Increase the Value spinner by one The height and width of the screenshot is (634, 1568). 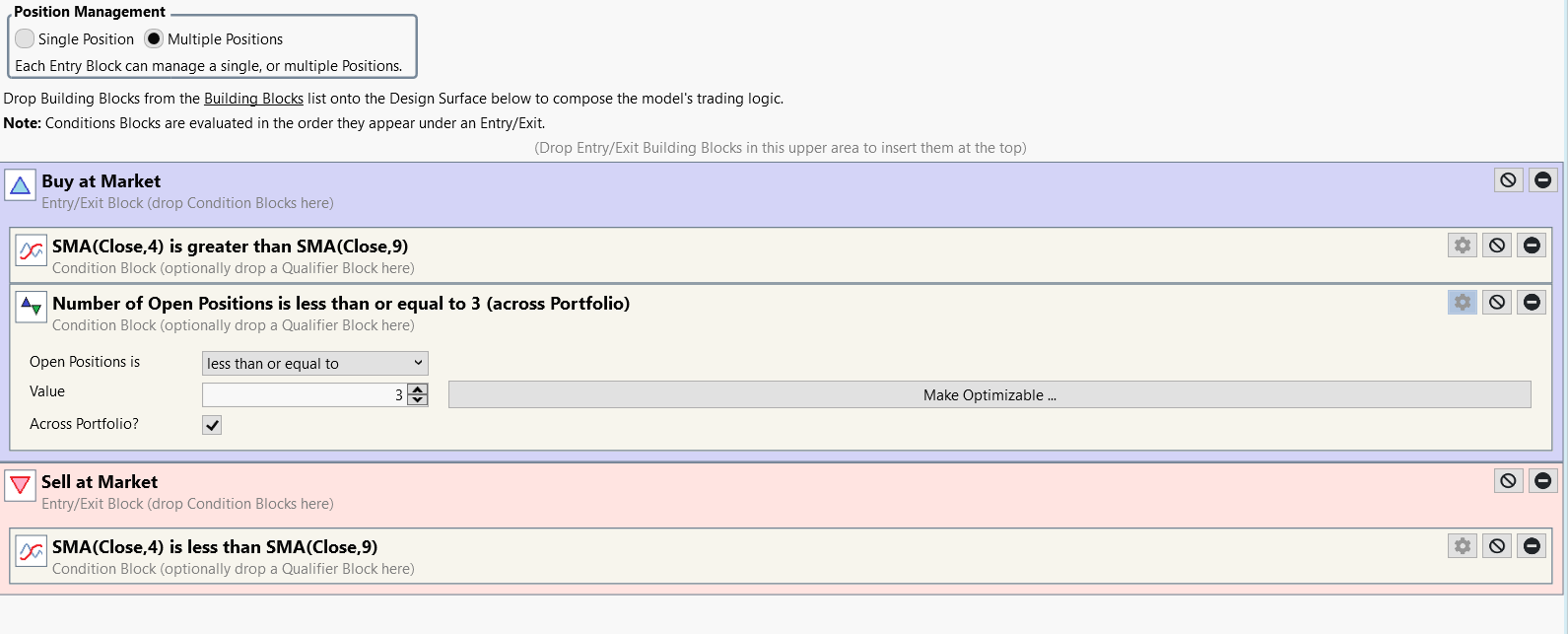pos(418,389)
